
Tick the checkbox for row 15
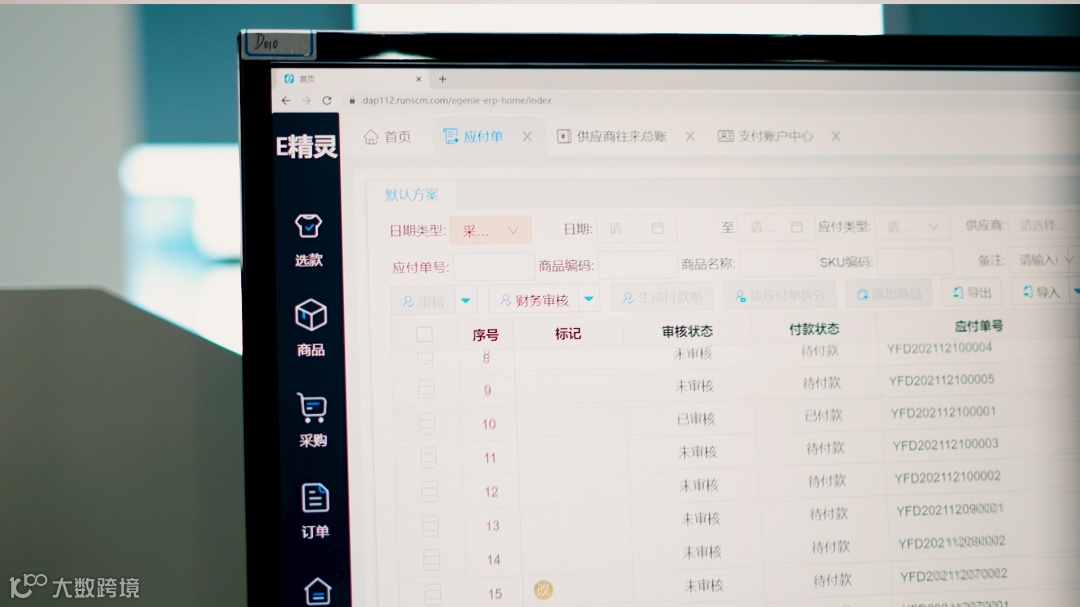pyautogui.click(x=433, y=593)
